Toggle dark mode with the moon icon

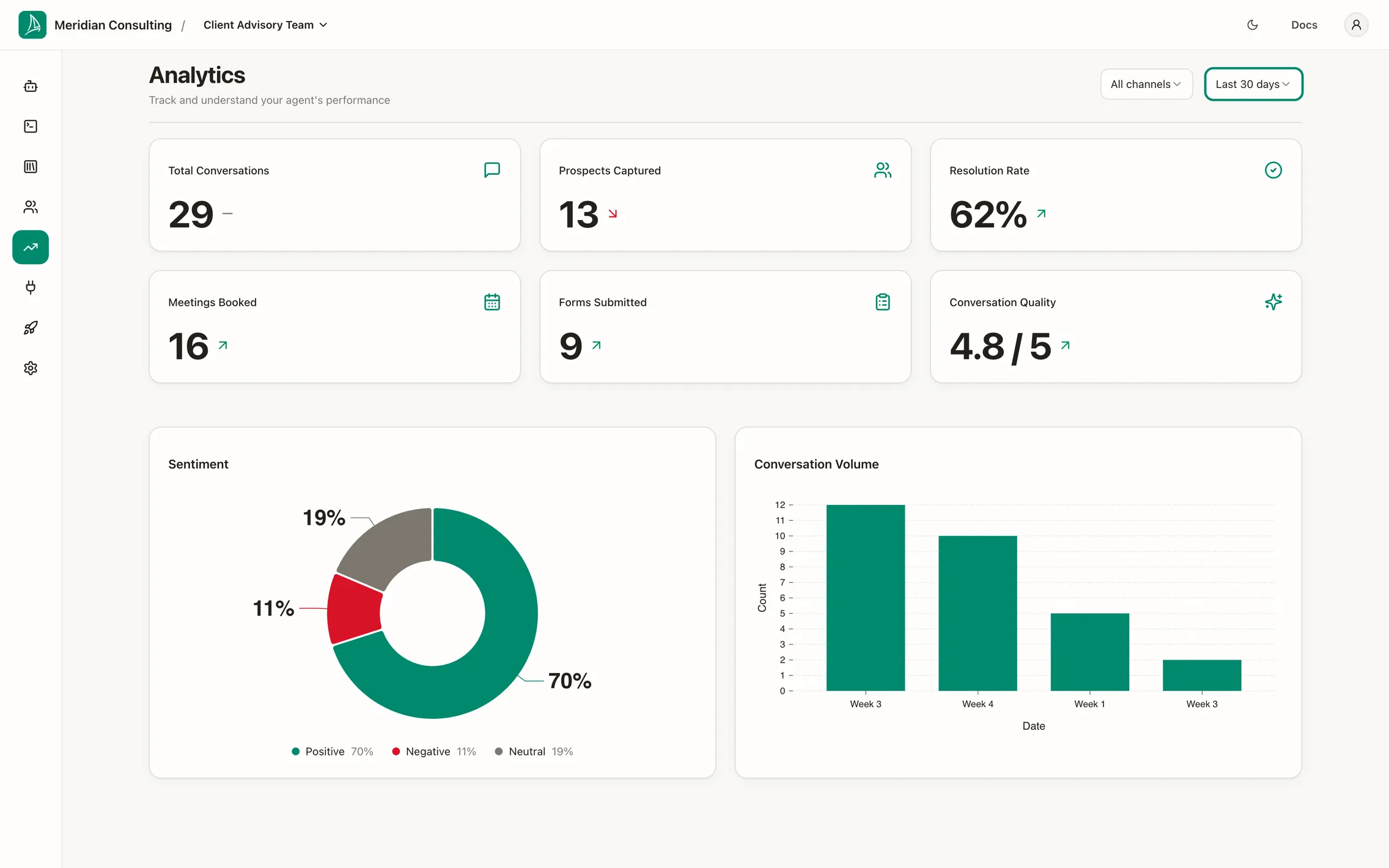(x=1253, y=25)
